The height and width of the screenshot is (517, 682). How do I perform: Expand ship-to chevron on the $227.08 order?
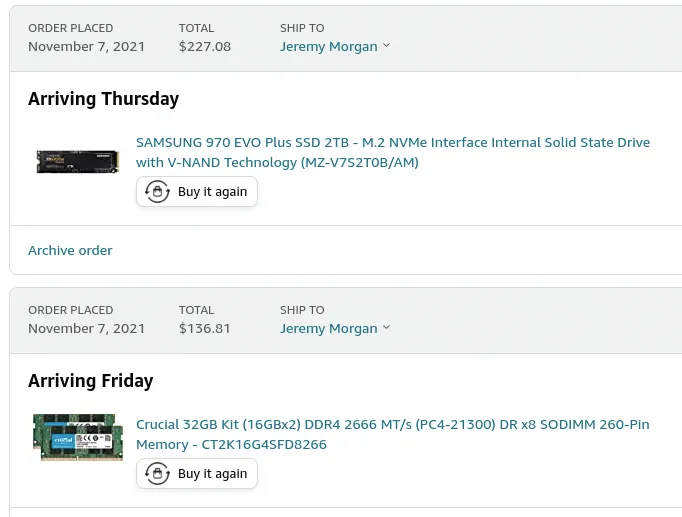tap(387, 46)
